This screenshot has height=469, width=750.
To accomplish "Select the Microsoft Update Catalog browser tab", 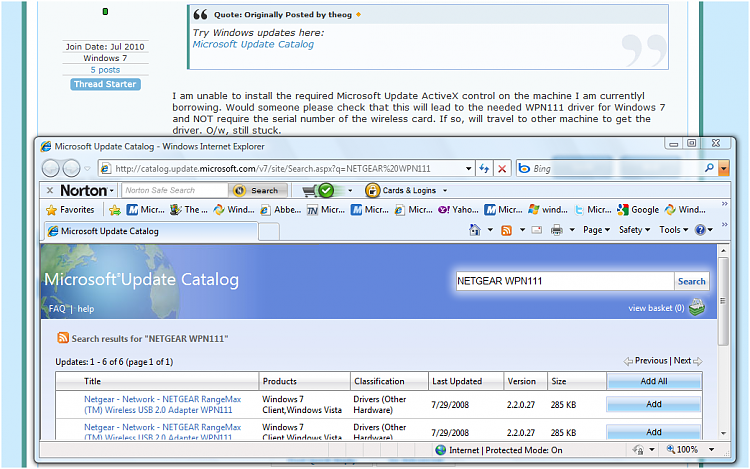I will pos(151,231).
